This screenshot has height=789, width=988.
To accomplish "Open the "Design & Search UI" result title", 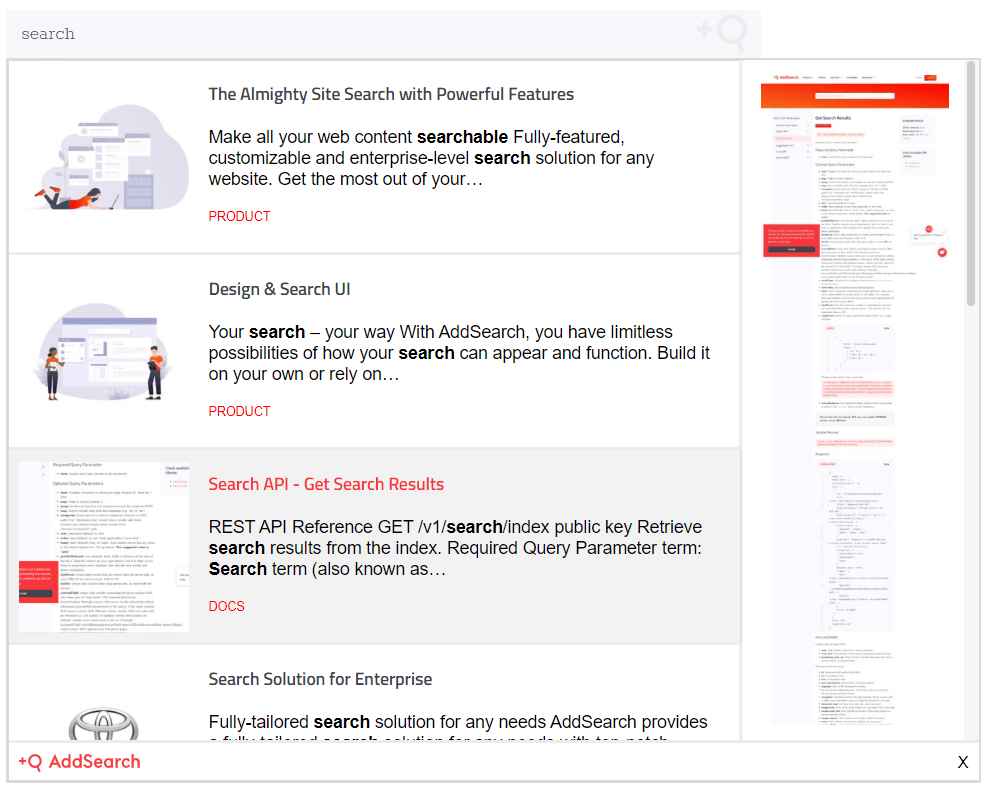I will 279,289.
